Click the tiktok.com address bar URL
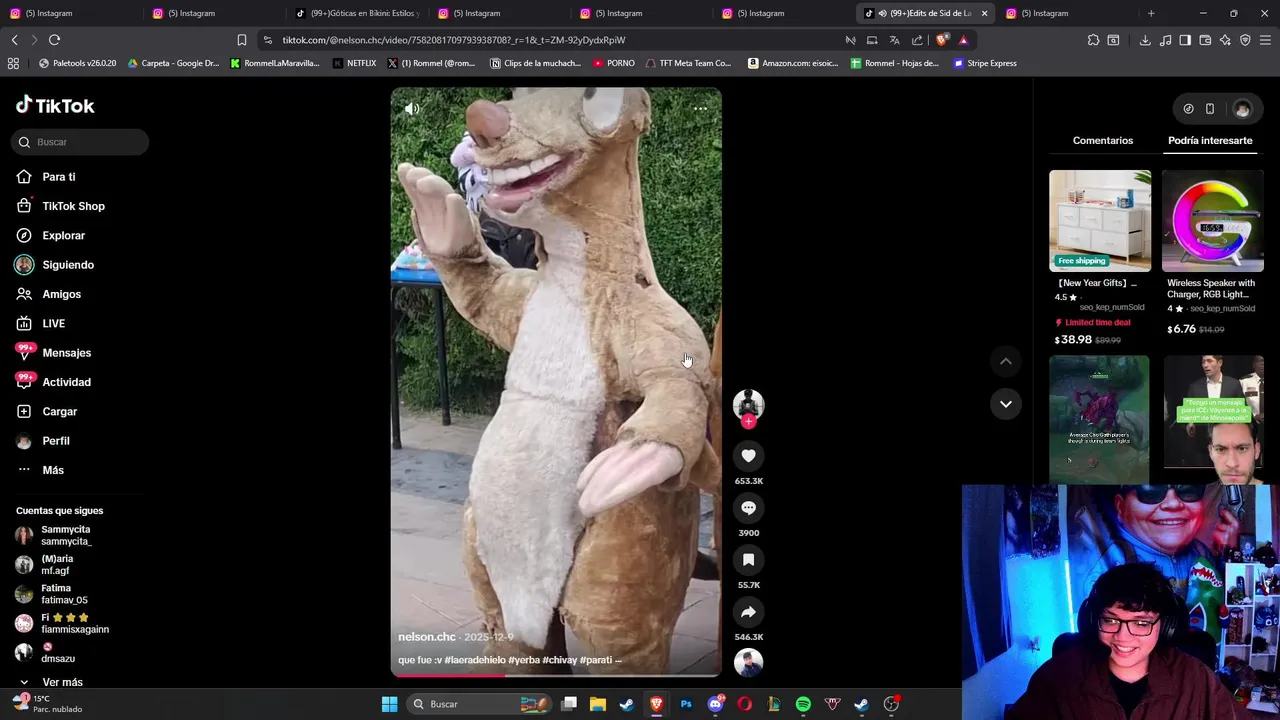Viewport: 1280px width, 720px height. 454,40
